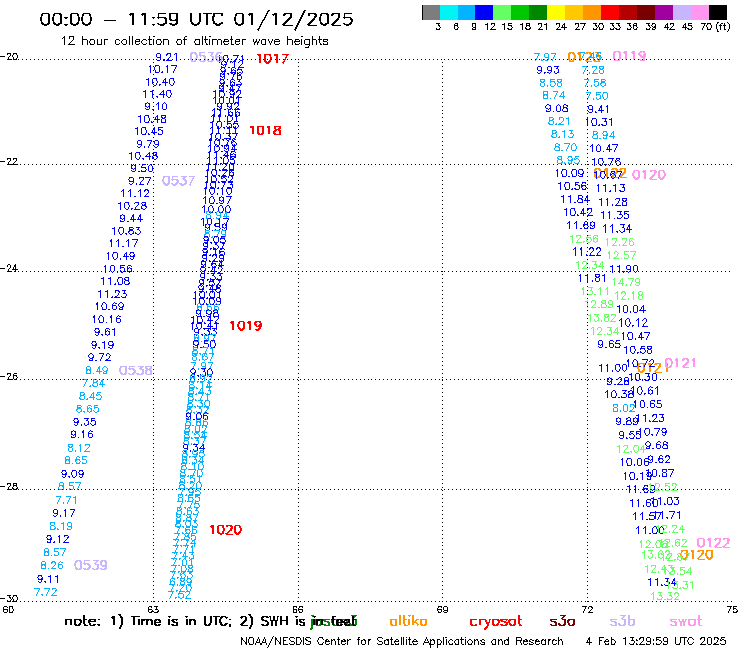The height and width of the screenshot is (650, 740).
Task: Select the dark red 's3a' legend label
Action: tap(562, 621)
